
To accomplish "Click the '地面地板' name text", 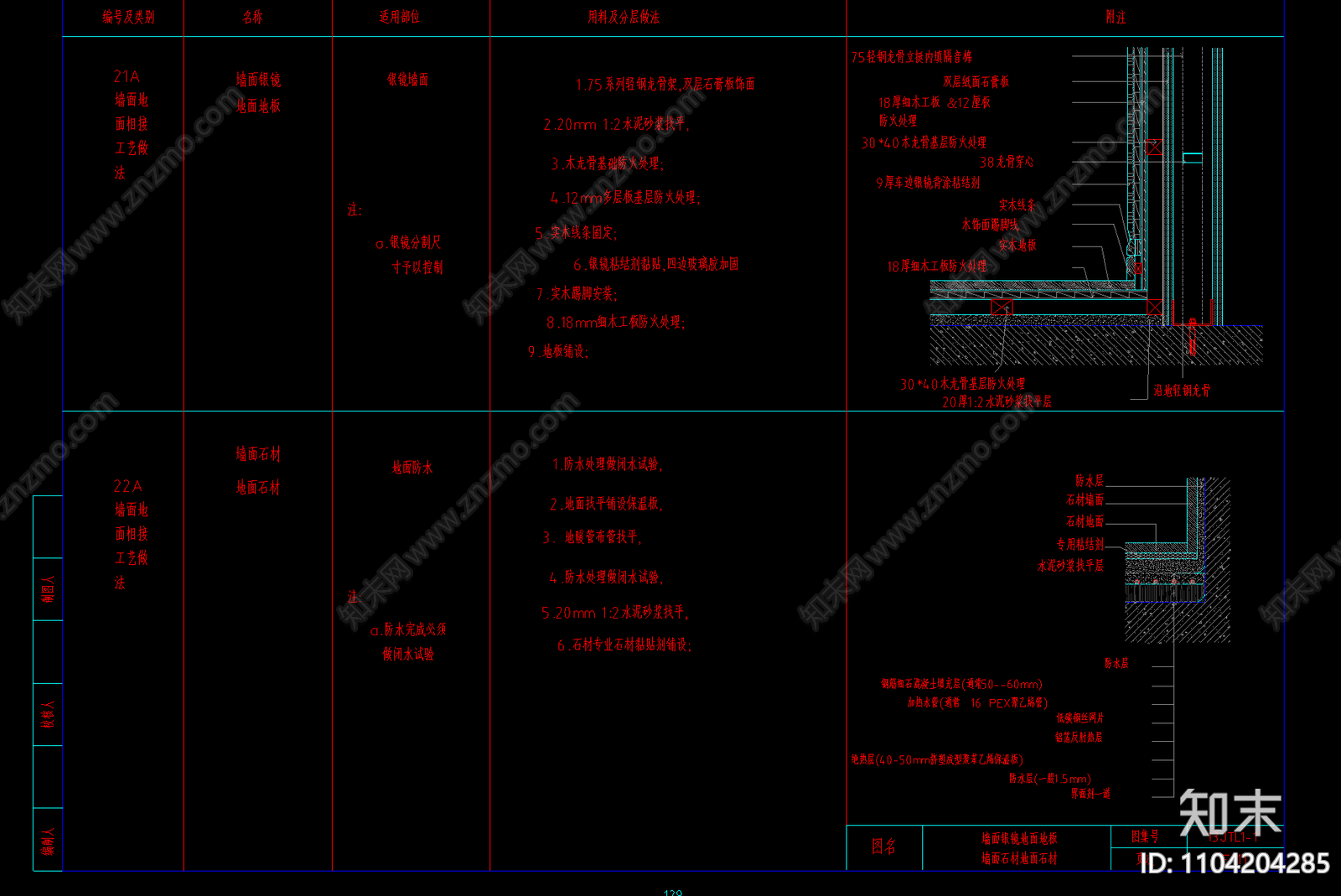I will (258, 106).
